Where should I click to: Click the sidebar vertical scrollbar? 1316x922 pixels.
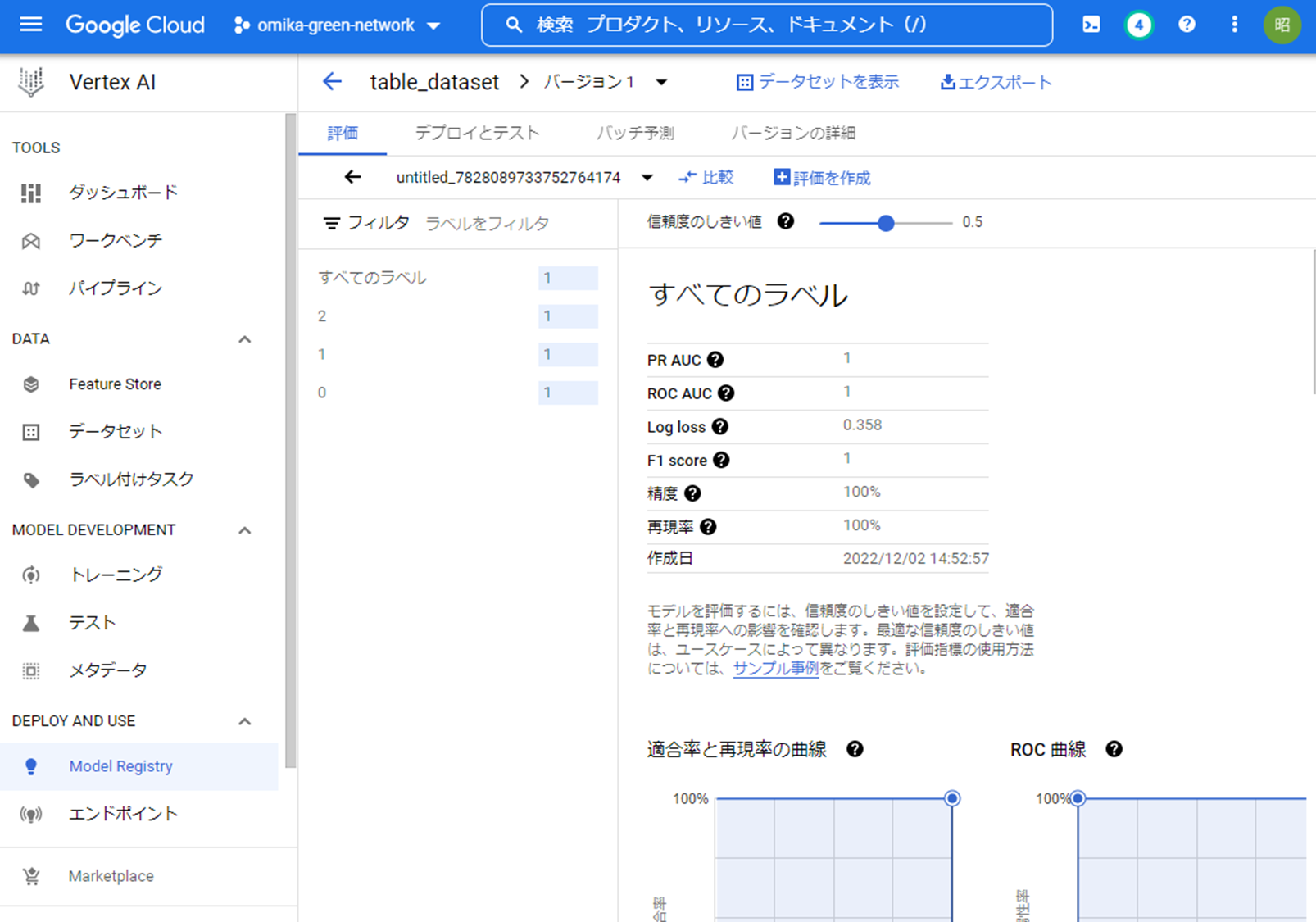(x=290, y=441)
